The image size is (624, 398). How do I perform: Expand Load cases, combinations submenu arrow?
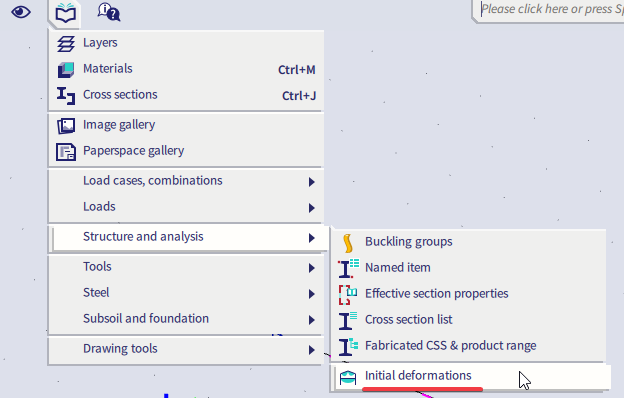point(312,182)
